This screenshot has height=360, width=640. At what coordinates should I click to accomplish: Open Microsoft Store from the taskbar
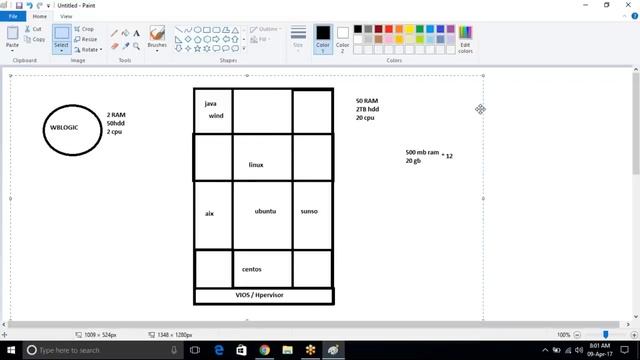242,350
